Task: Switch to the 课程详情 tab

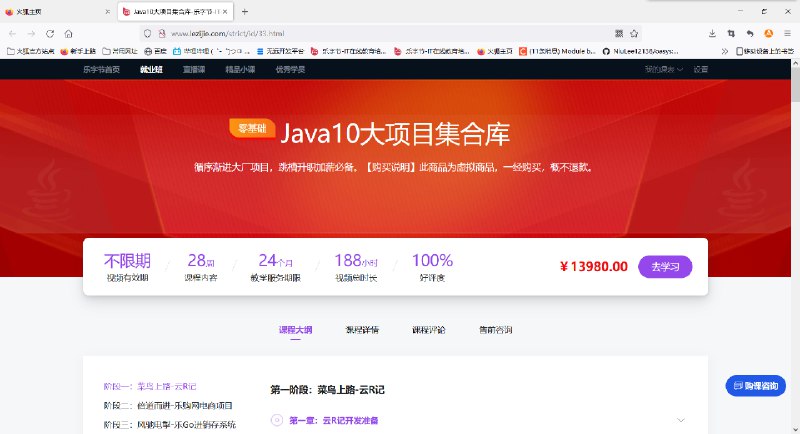Action: (362, 330)
